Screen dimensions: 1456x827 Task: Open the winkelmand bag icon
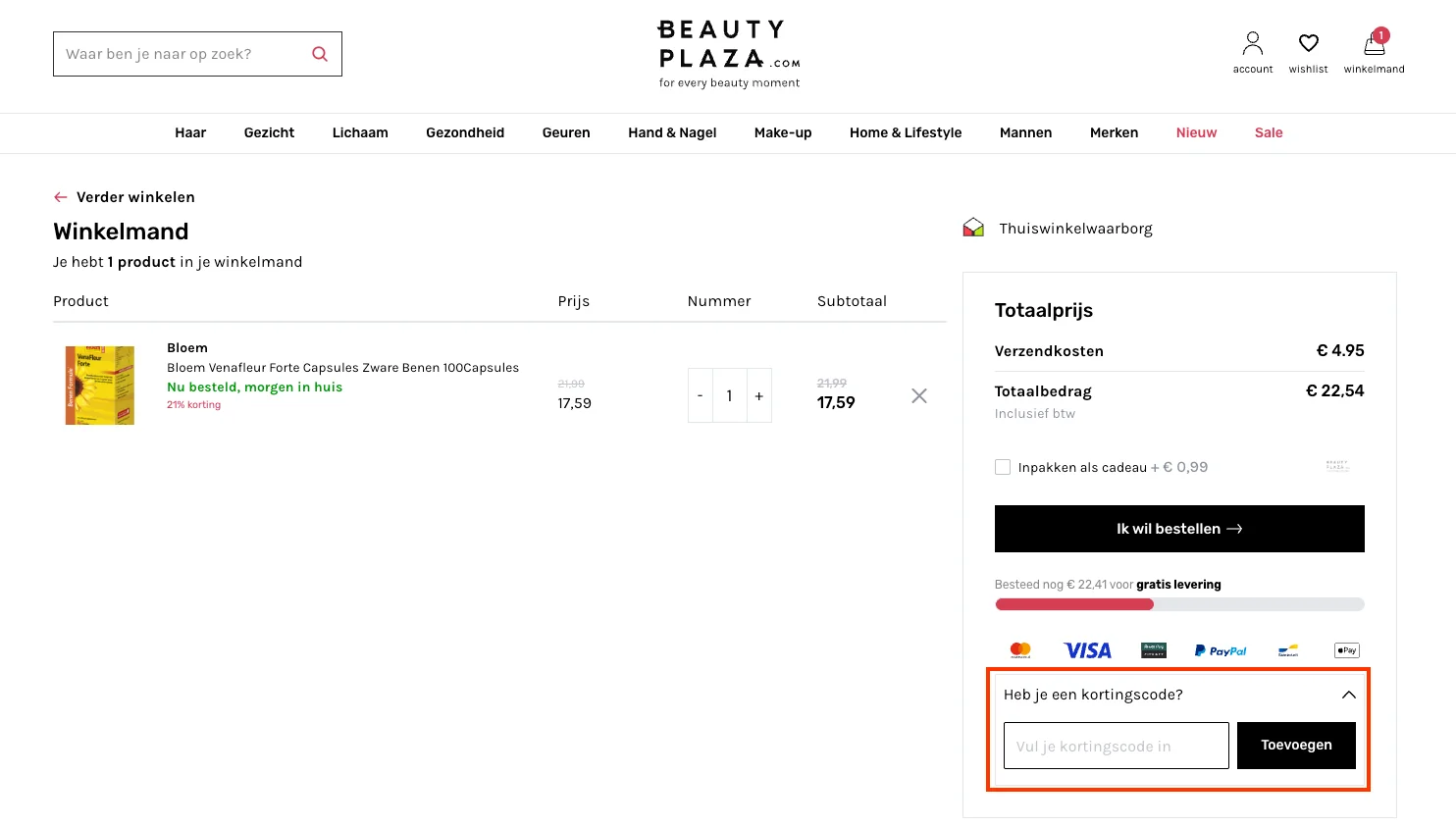pos(1375,43)
